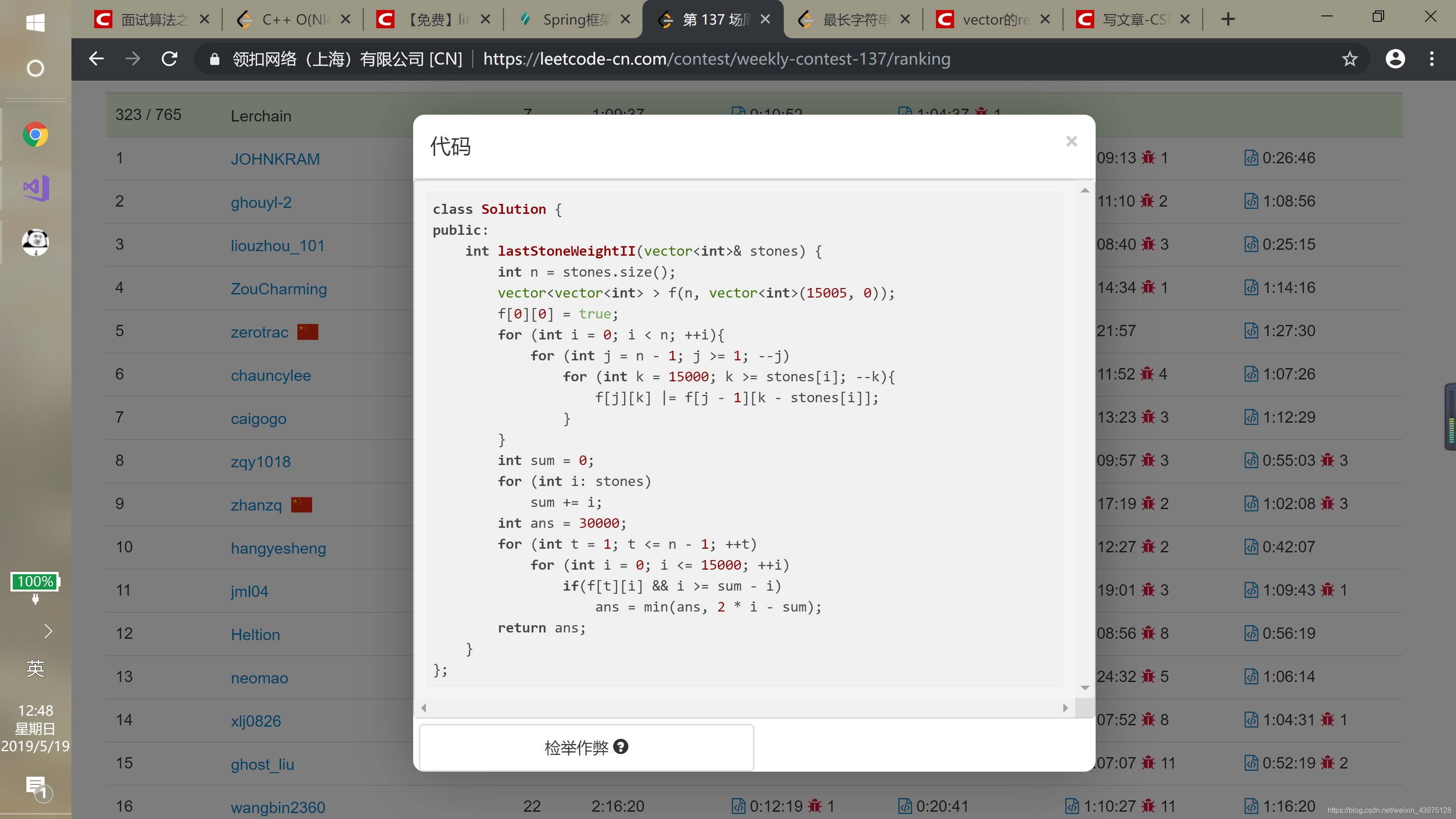The width and height of the screenshot is (1456, 819).
Task: Close the 第 137 场 tab
Action: pos(765,19)
